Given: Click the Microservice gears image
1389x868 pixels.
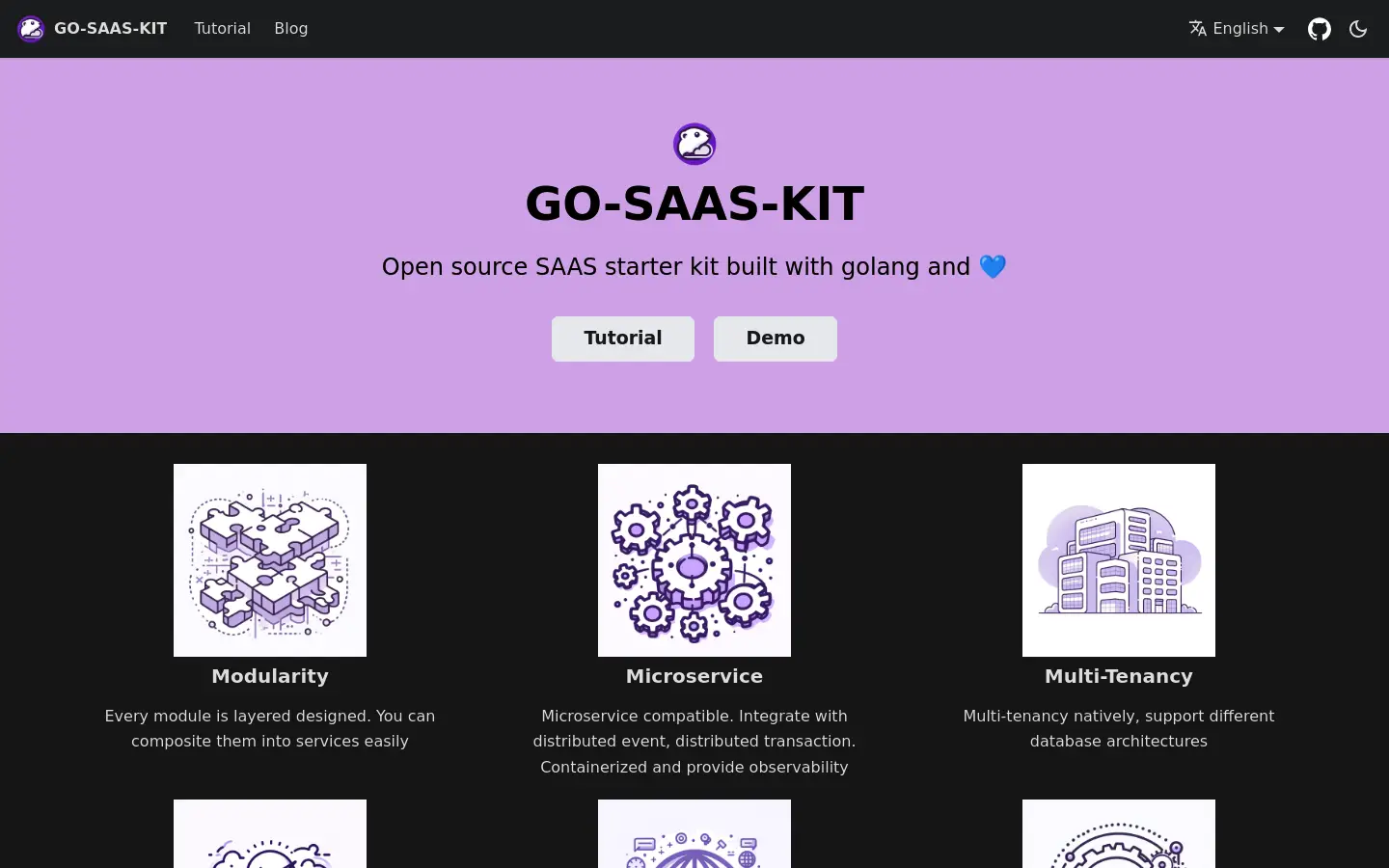Looking at the screenshot, I should tap(694, 560).
